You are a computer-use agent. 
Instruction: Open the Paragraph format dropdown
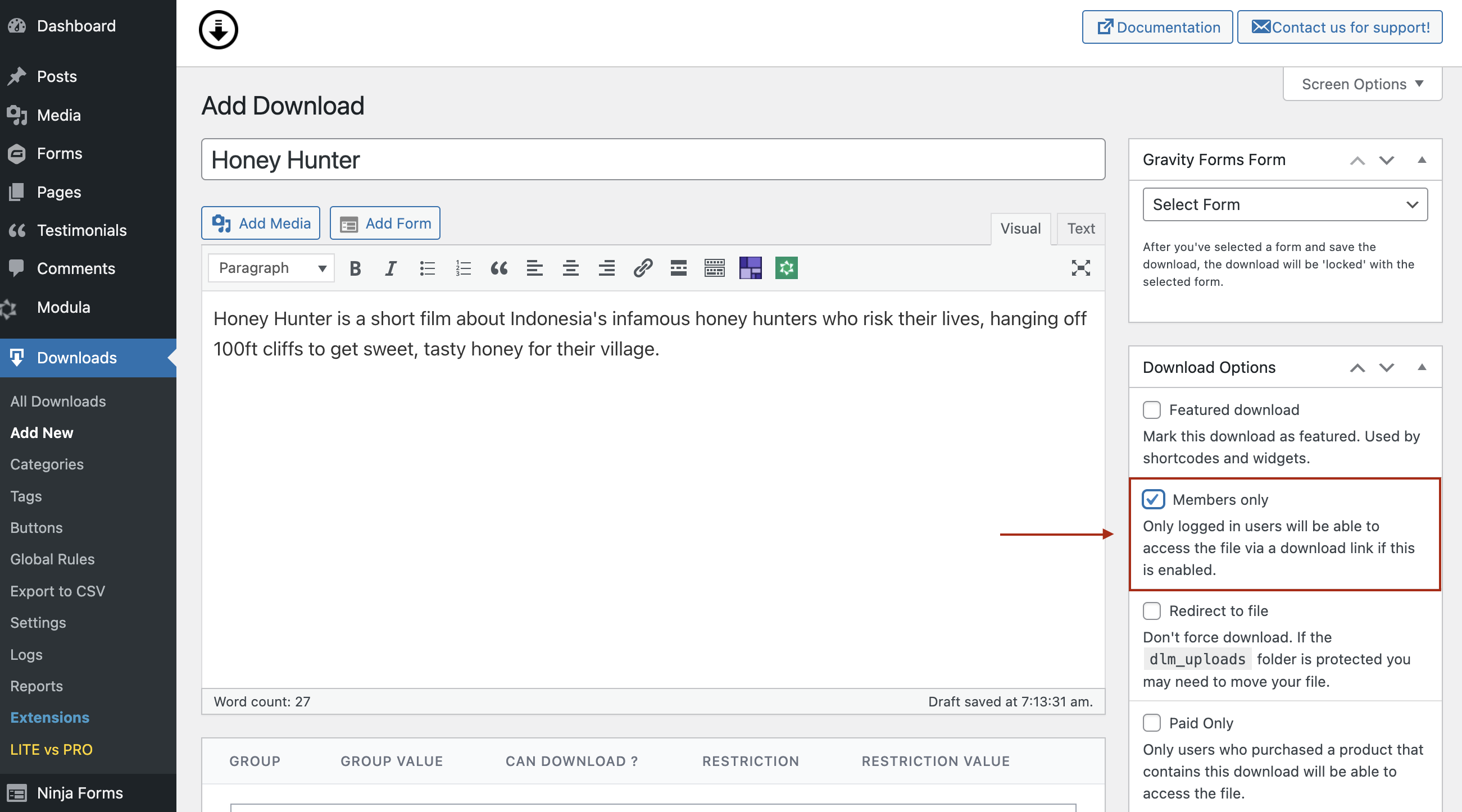[x=271, y=268]
